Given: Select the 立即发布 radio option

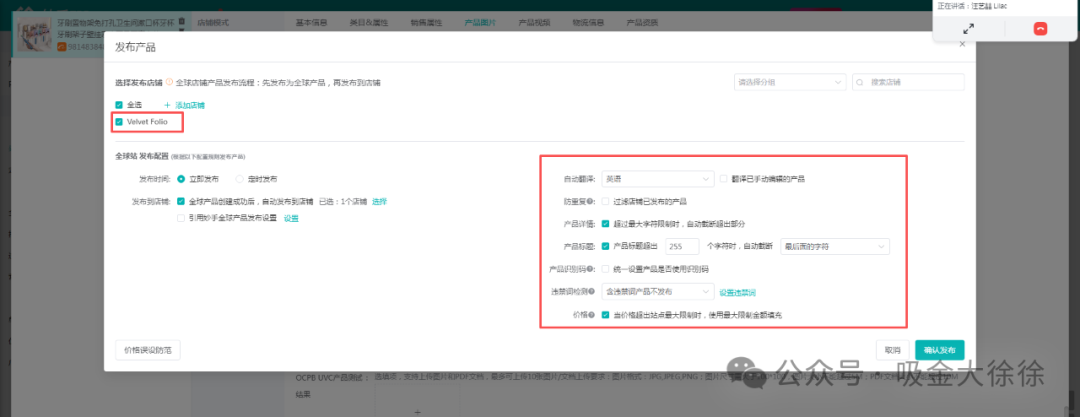Looking at the screenshot, I should click(181, 179).
